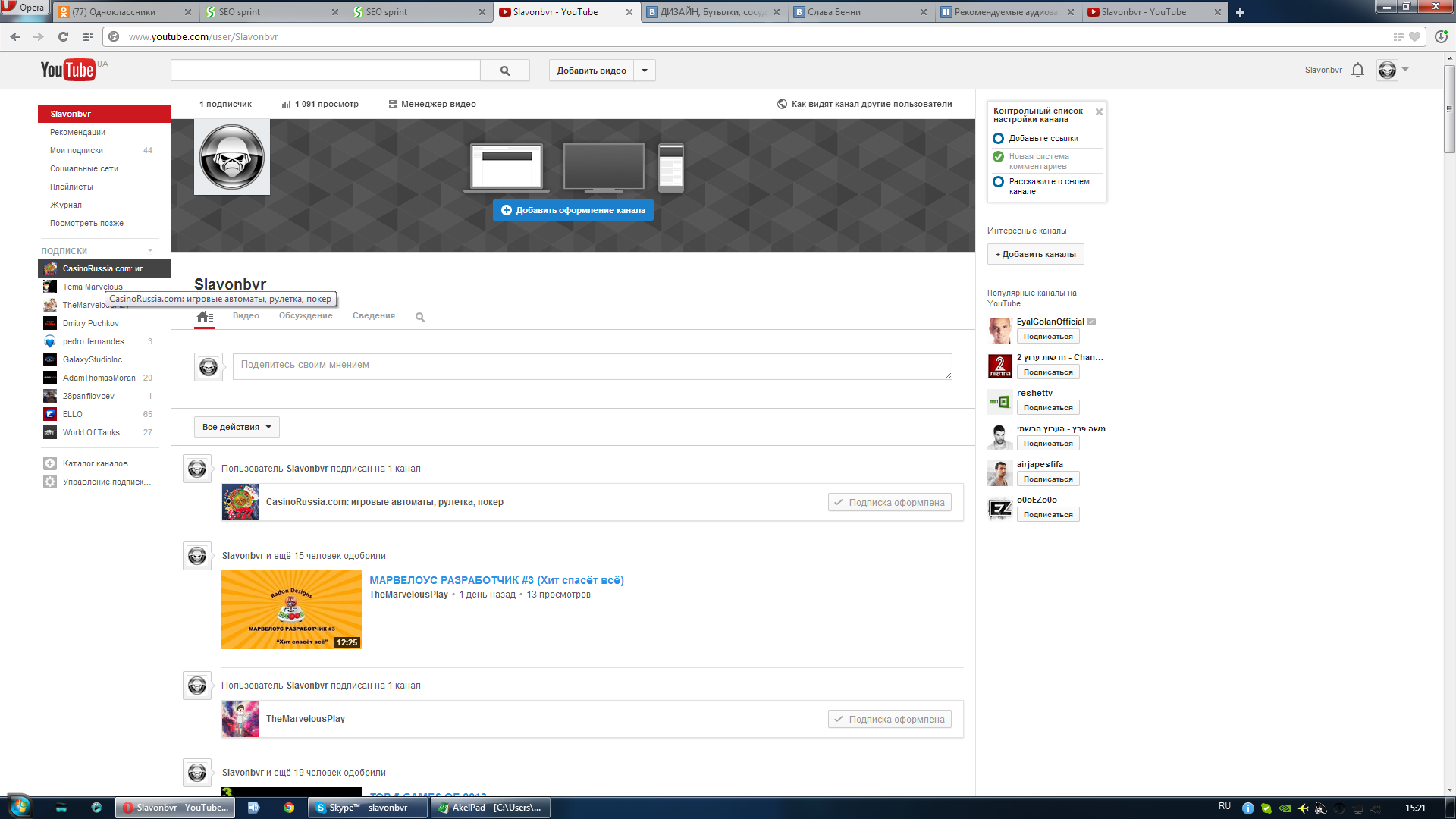Screen dimensions: 1456x819
Task: Switch to the Обсуждение tab
Action: [x=306, y=315]
